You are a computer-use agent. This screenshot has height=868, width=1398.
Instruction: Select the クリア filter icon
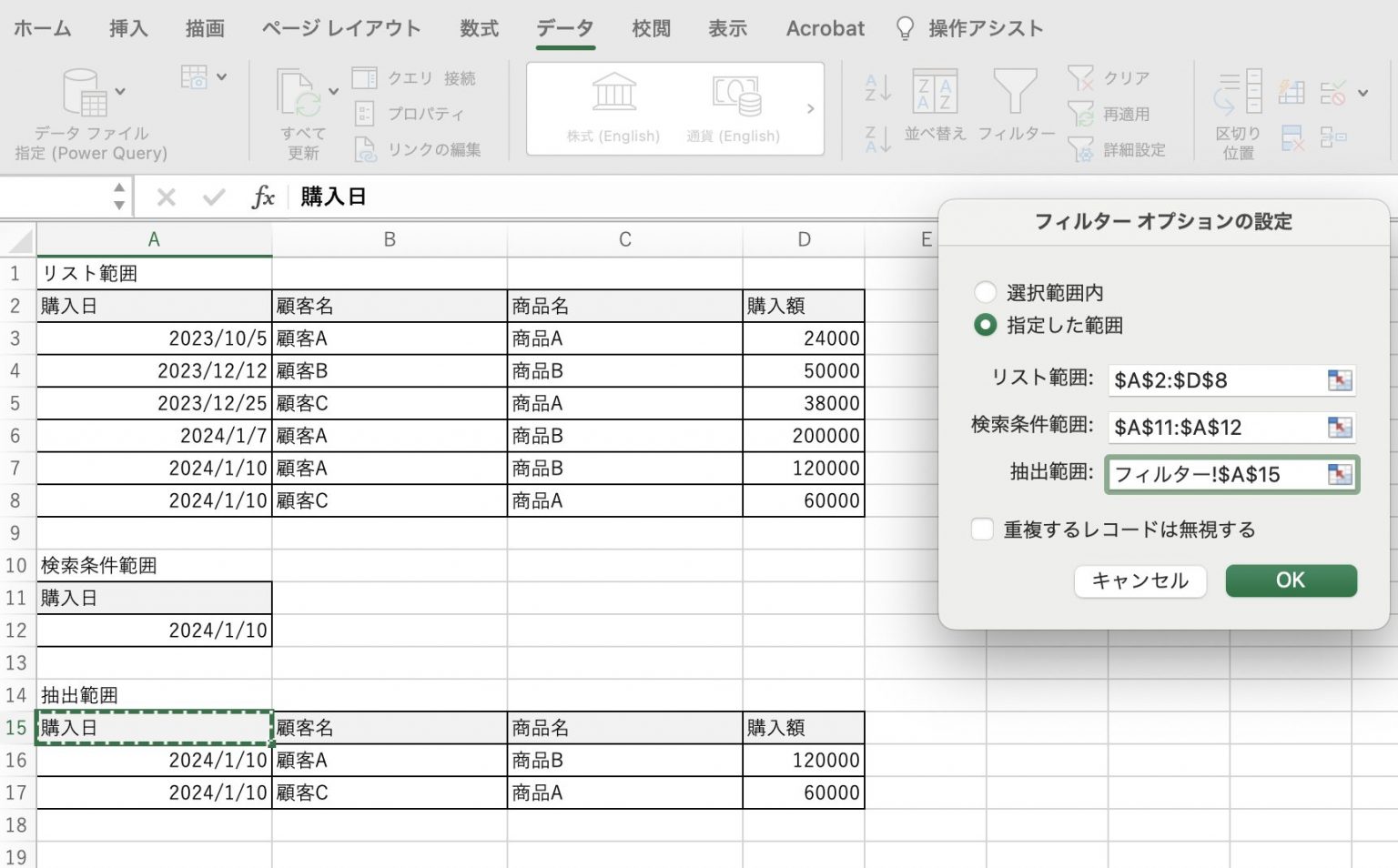[1082, 78]
